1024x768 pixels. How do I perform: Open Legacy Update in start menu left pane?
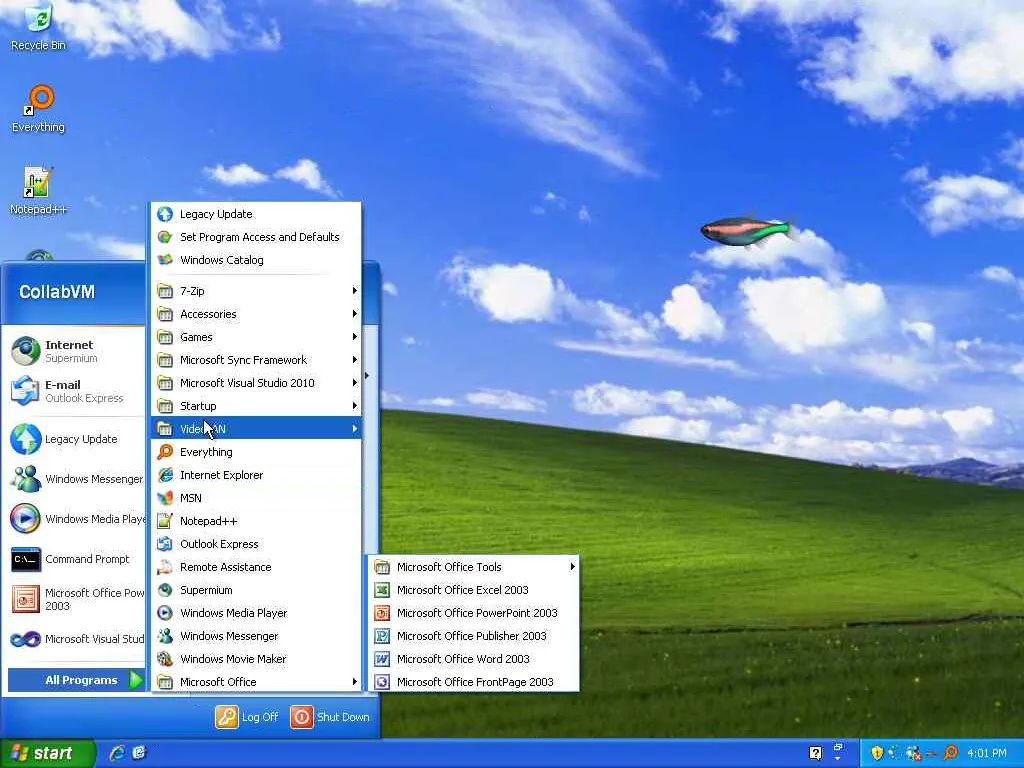(76, 439)
